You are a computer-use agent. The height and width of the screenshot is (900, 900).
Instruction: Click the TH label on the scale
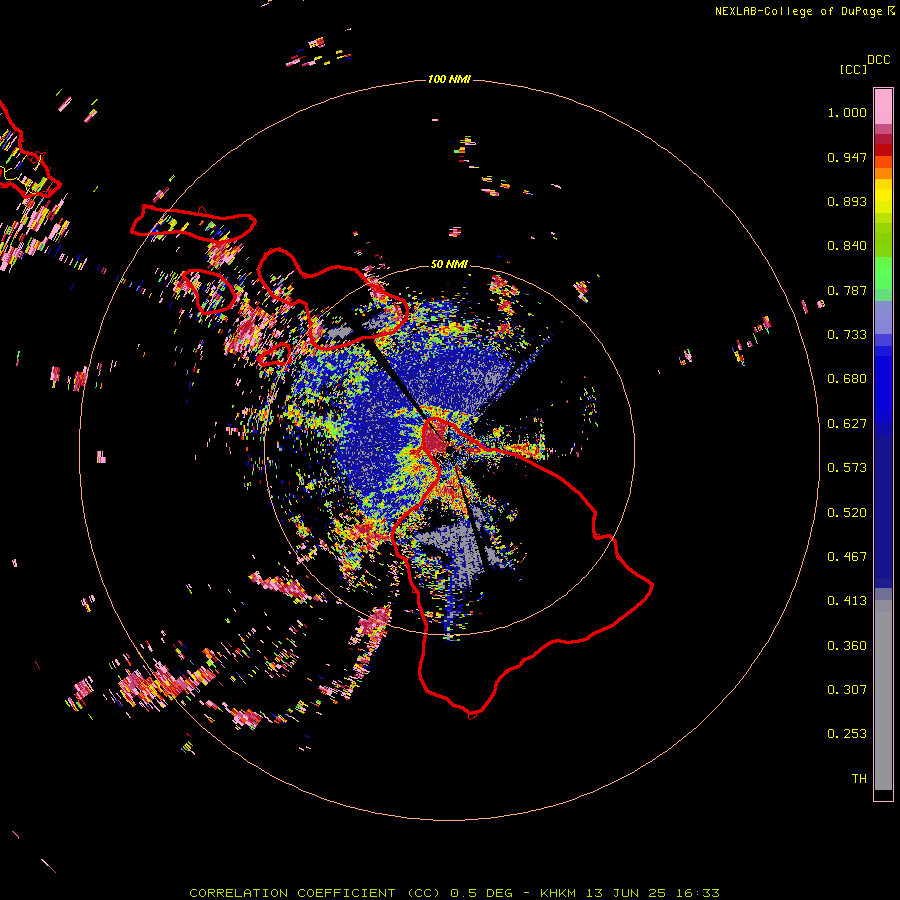pyautogui.click(x=859, y=779)
